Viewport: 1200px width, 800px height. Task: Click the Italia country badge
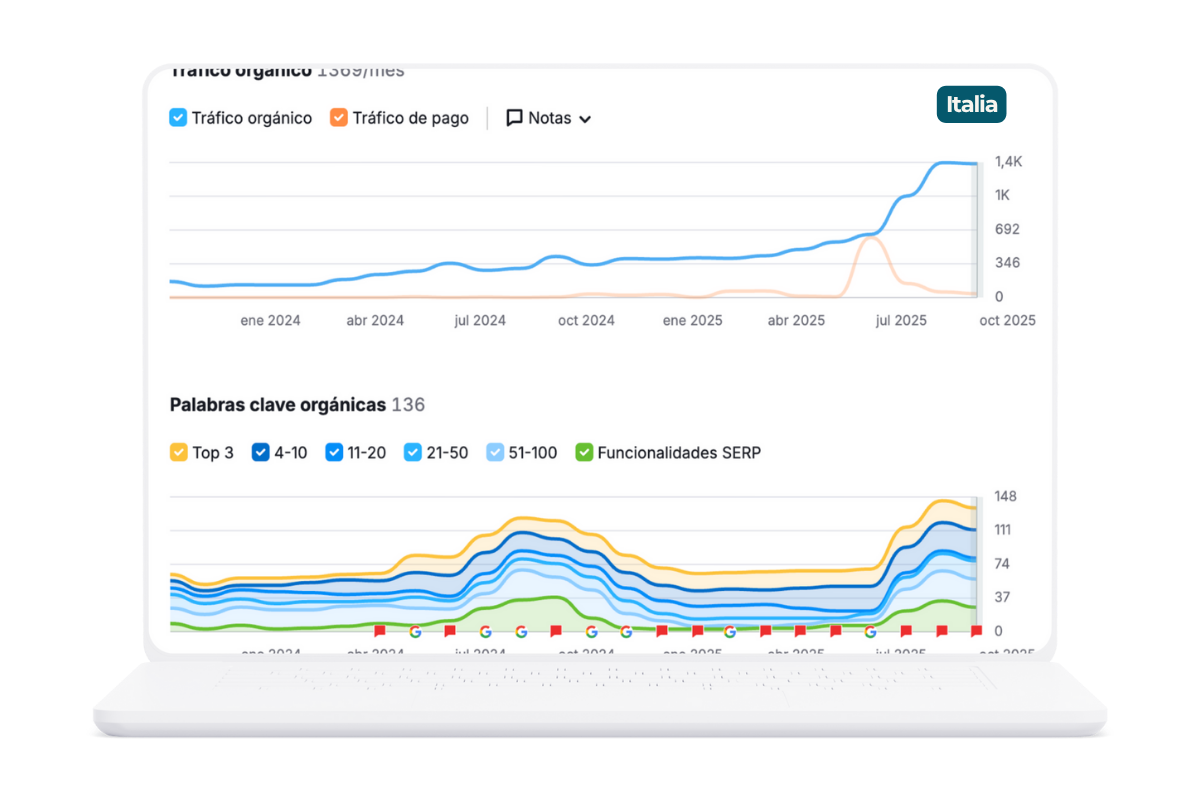coord(971,104)
